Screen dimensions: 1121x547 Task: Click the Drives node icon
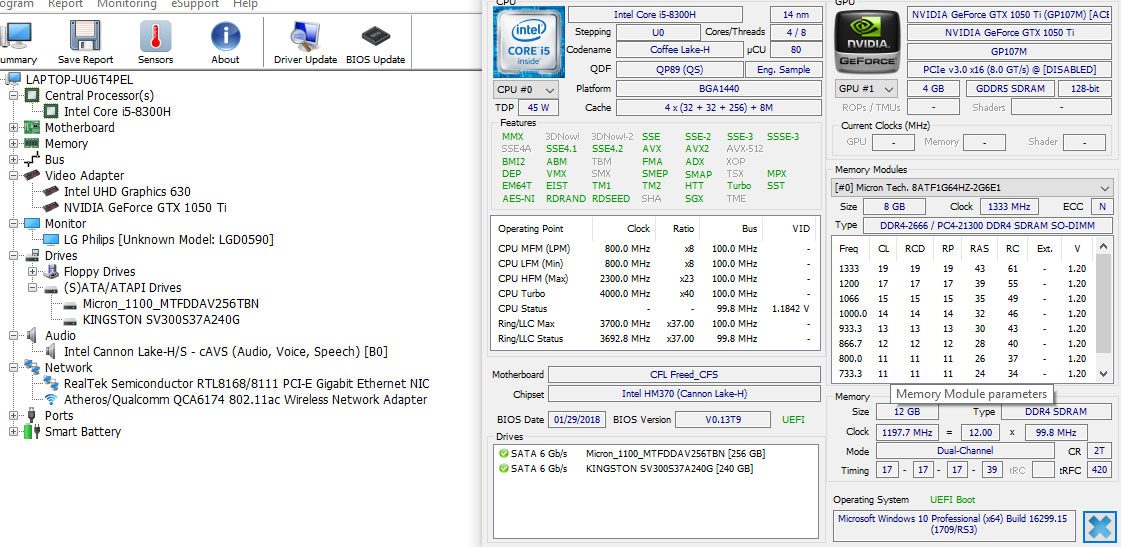point(32,255)
